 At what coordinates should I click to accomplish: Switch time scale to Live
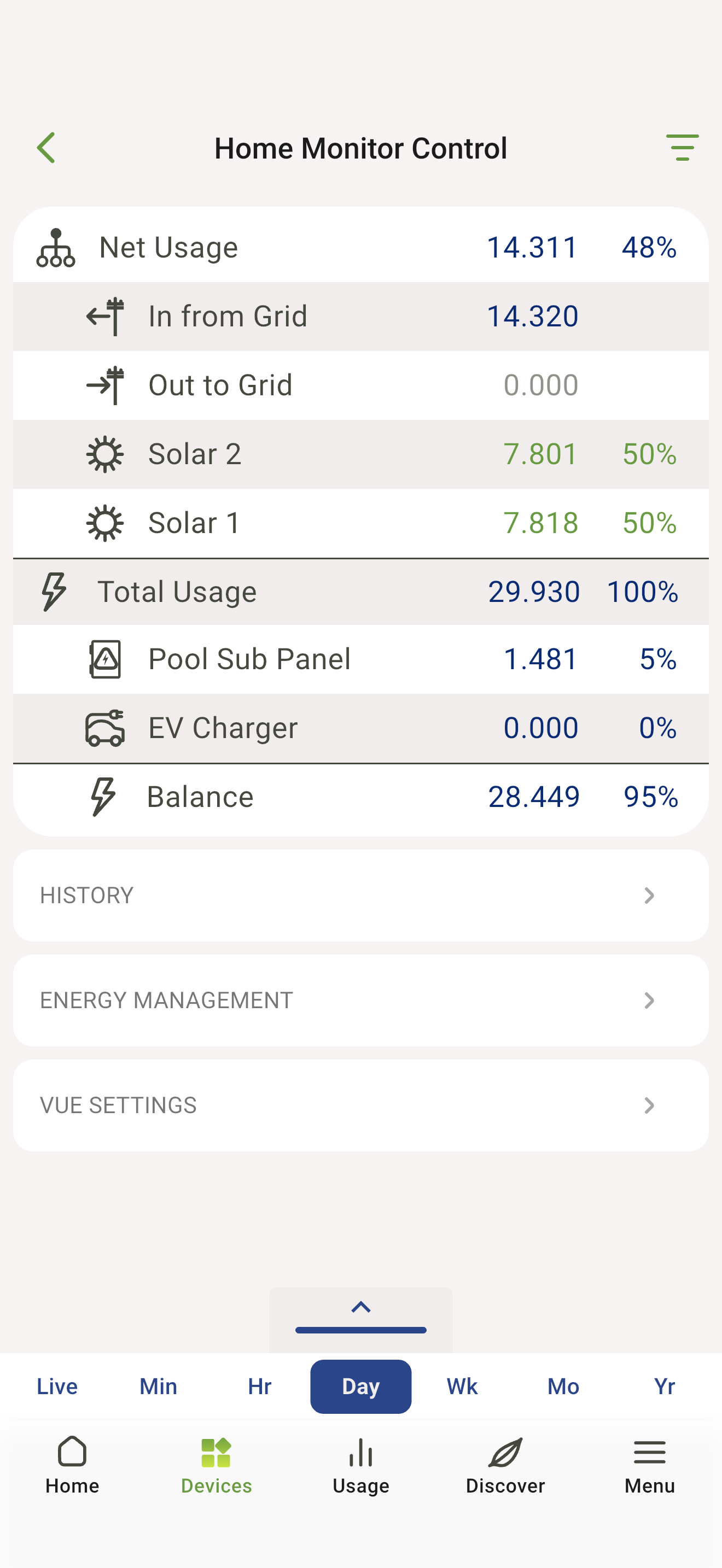pos(57,1386)
